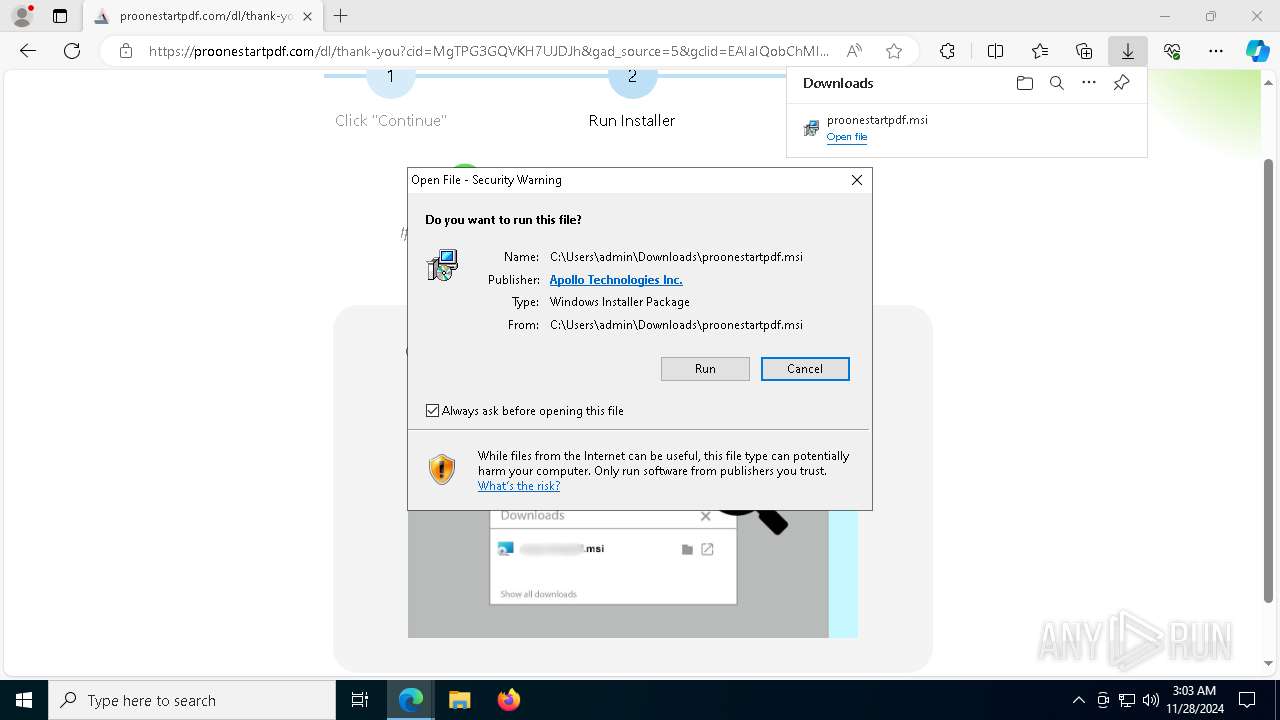Viewport: 1280px width, 720px height.
Task: Open the taskbar clock and date
Action: pos(1194,700)
